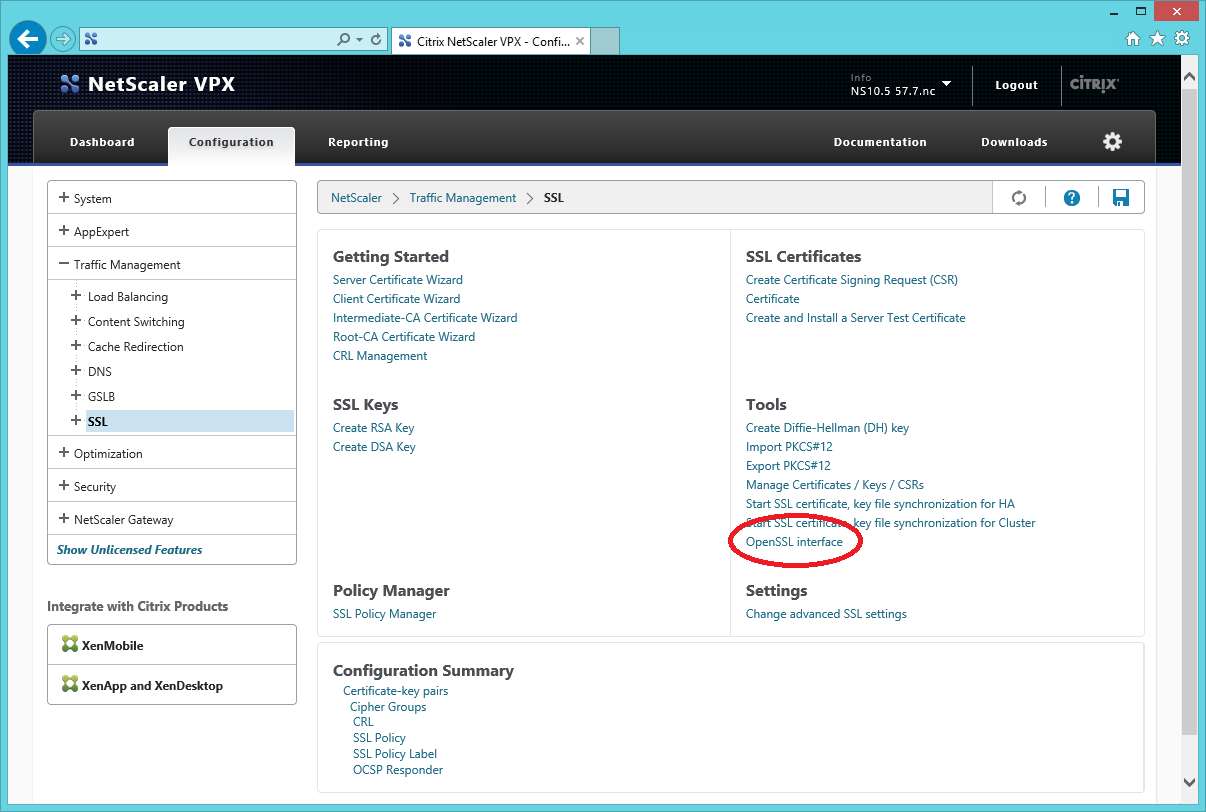Open Manage Certificates / Keys / CSRs
This screenshot has width=1206, height=812.
(835, 485)
